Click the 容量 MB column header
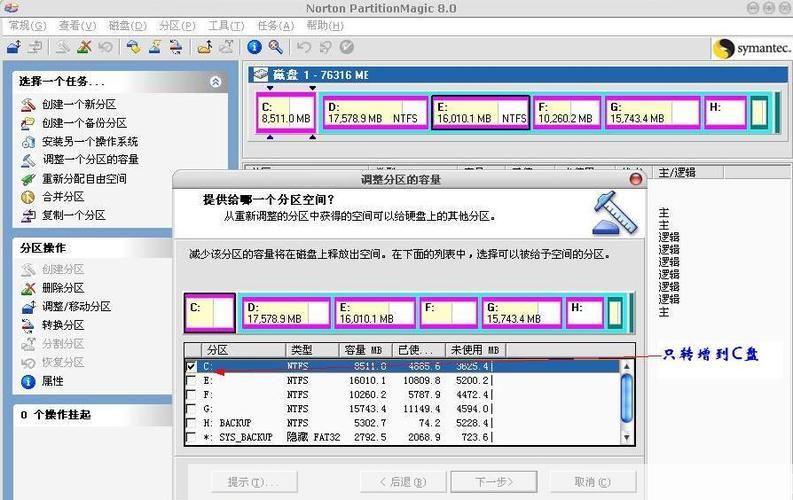 (x=363, y=350)
